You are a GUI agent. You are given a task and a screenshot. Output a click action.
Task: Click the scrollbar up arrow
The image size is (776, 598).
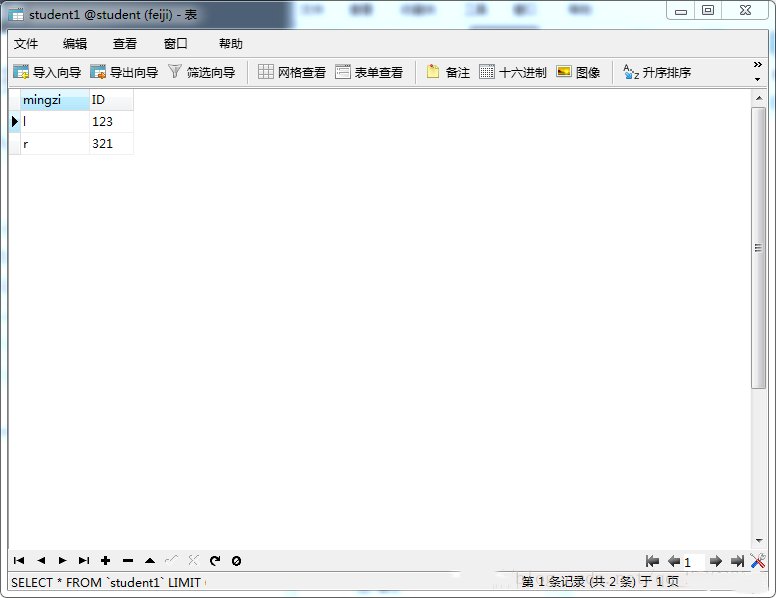point(759,98)
